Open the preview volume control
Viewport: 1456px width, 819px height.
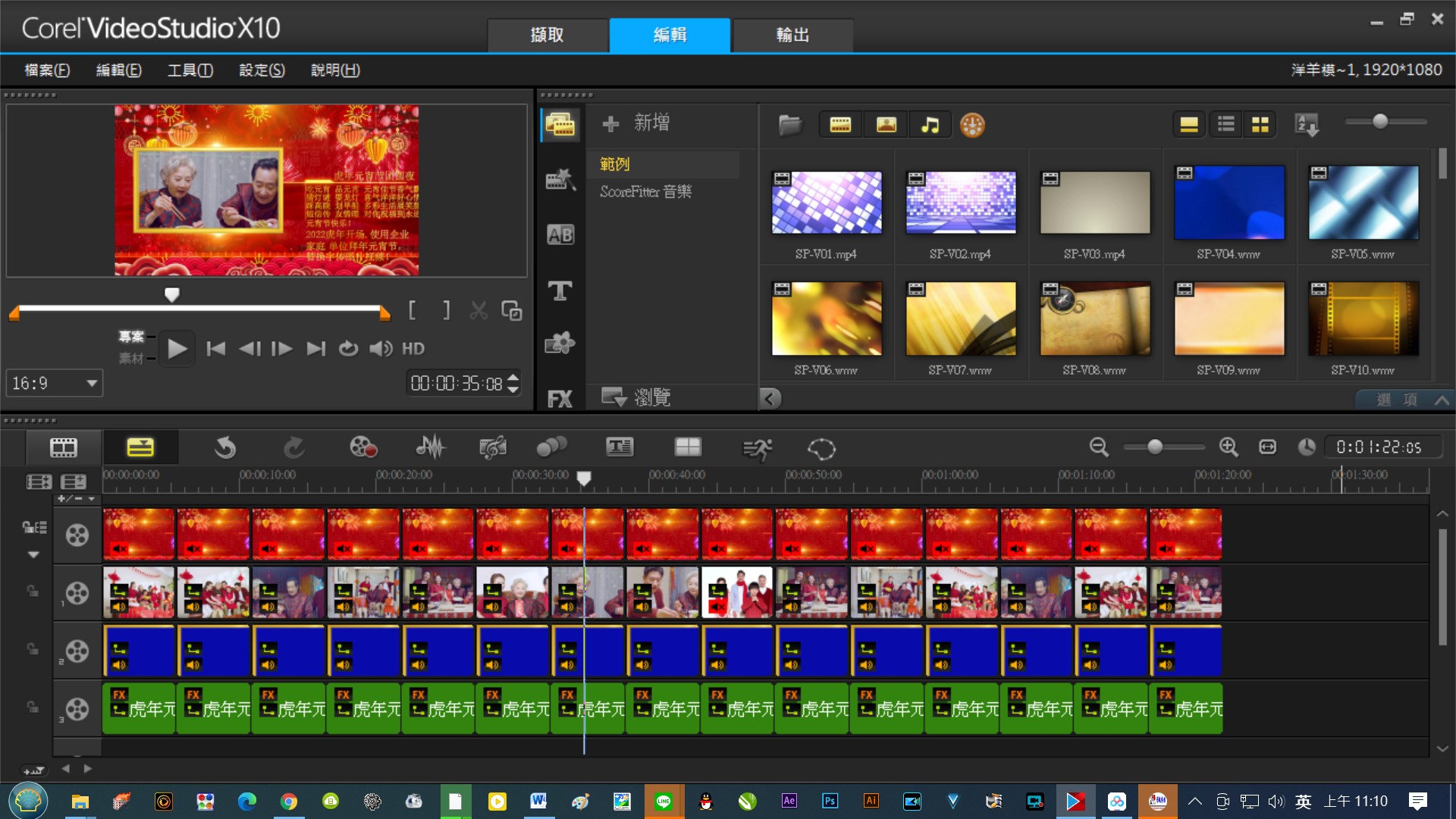(x=381, y=349)
